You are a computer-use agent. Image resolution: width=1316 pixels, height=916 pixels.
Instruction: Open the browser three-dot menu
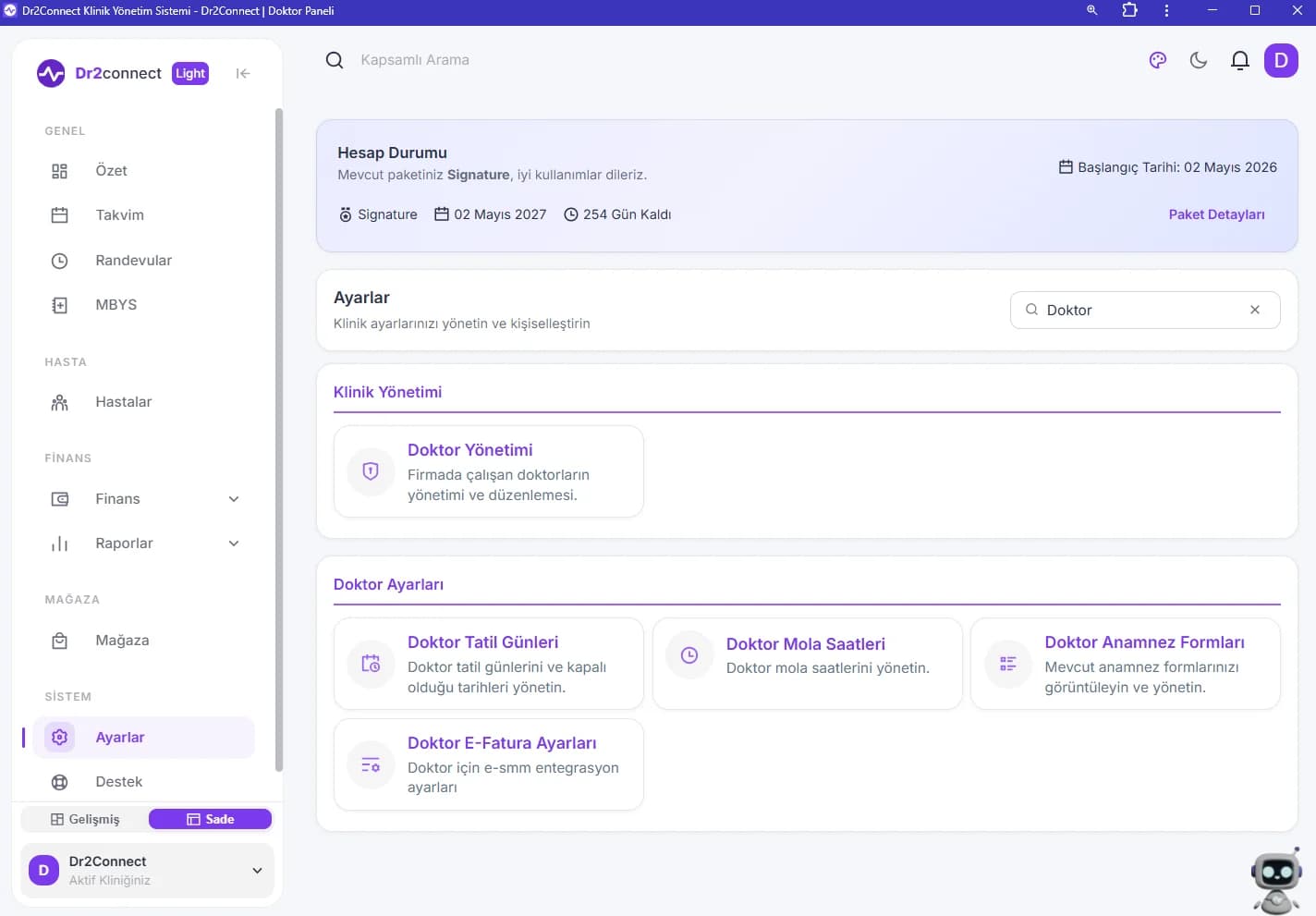(1166, 11)
